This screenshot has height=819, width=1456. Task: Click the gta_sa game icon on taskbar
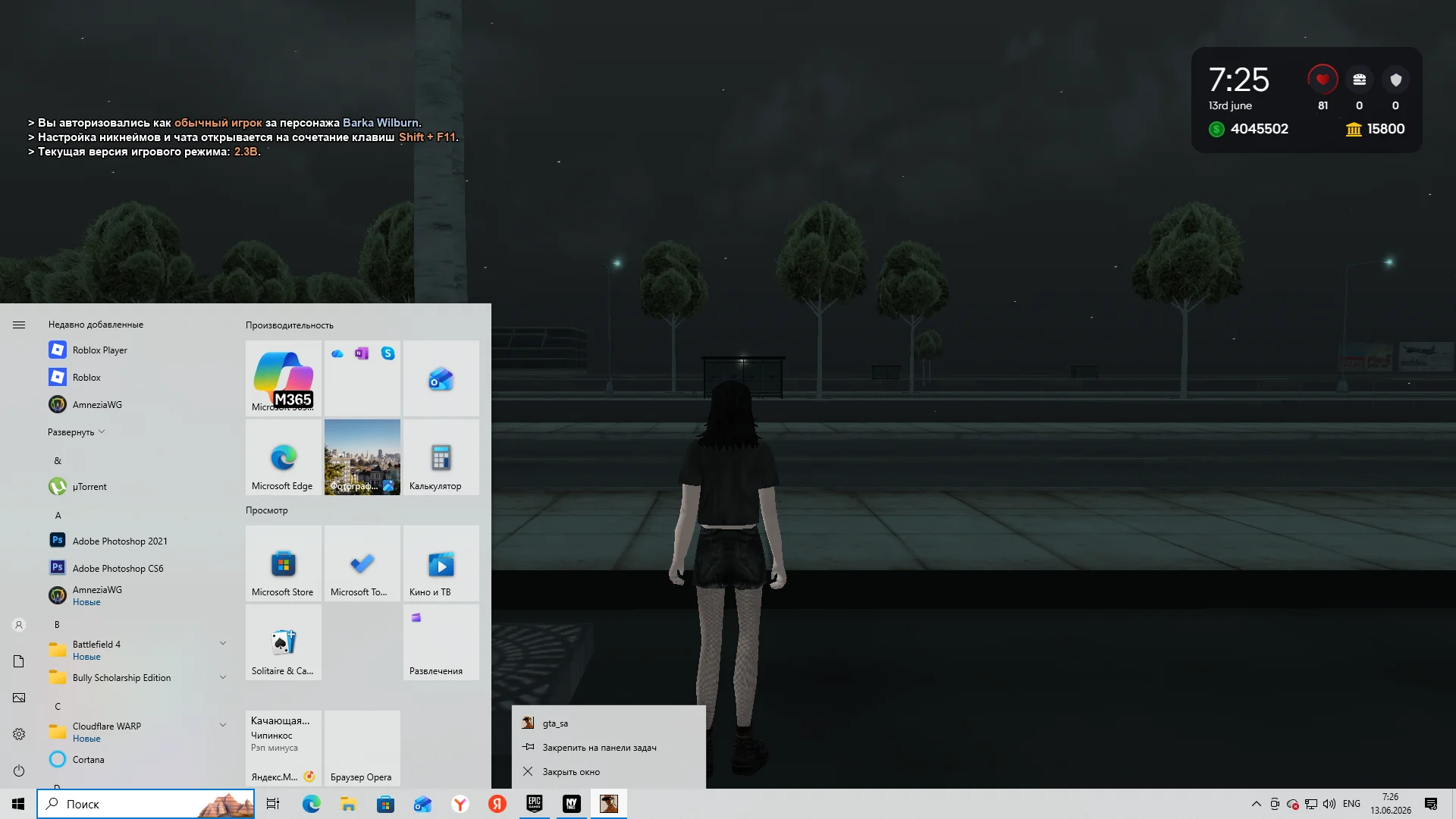[609, 804]
